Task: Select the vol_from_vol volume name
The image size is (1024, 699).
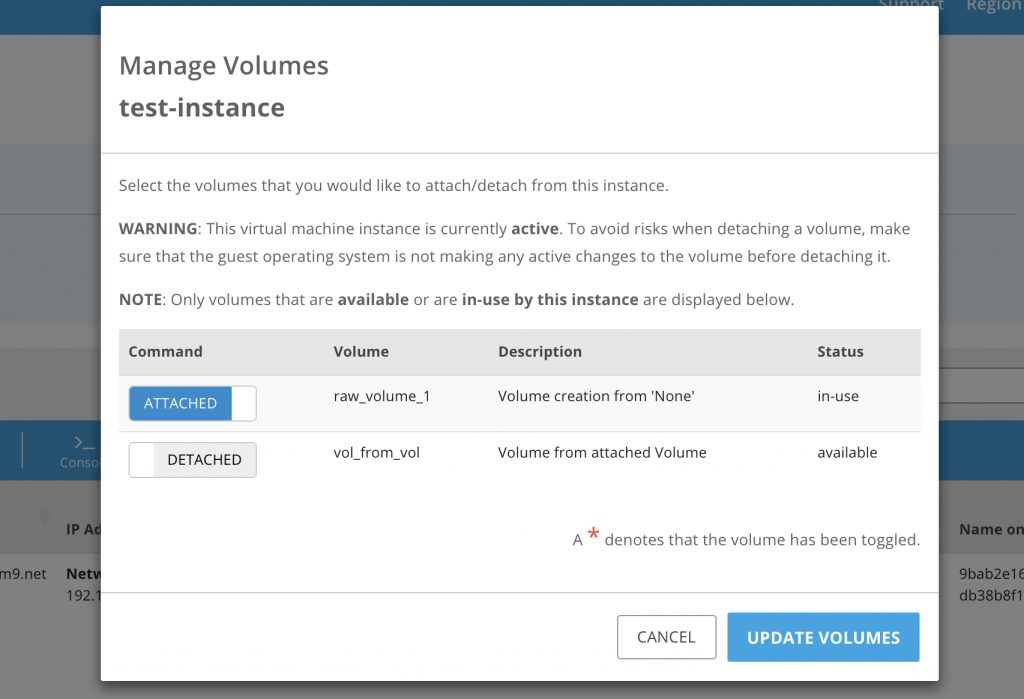Action: pyautogui.click(x=376, y=452)
